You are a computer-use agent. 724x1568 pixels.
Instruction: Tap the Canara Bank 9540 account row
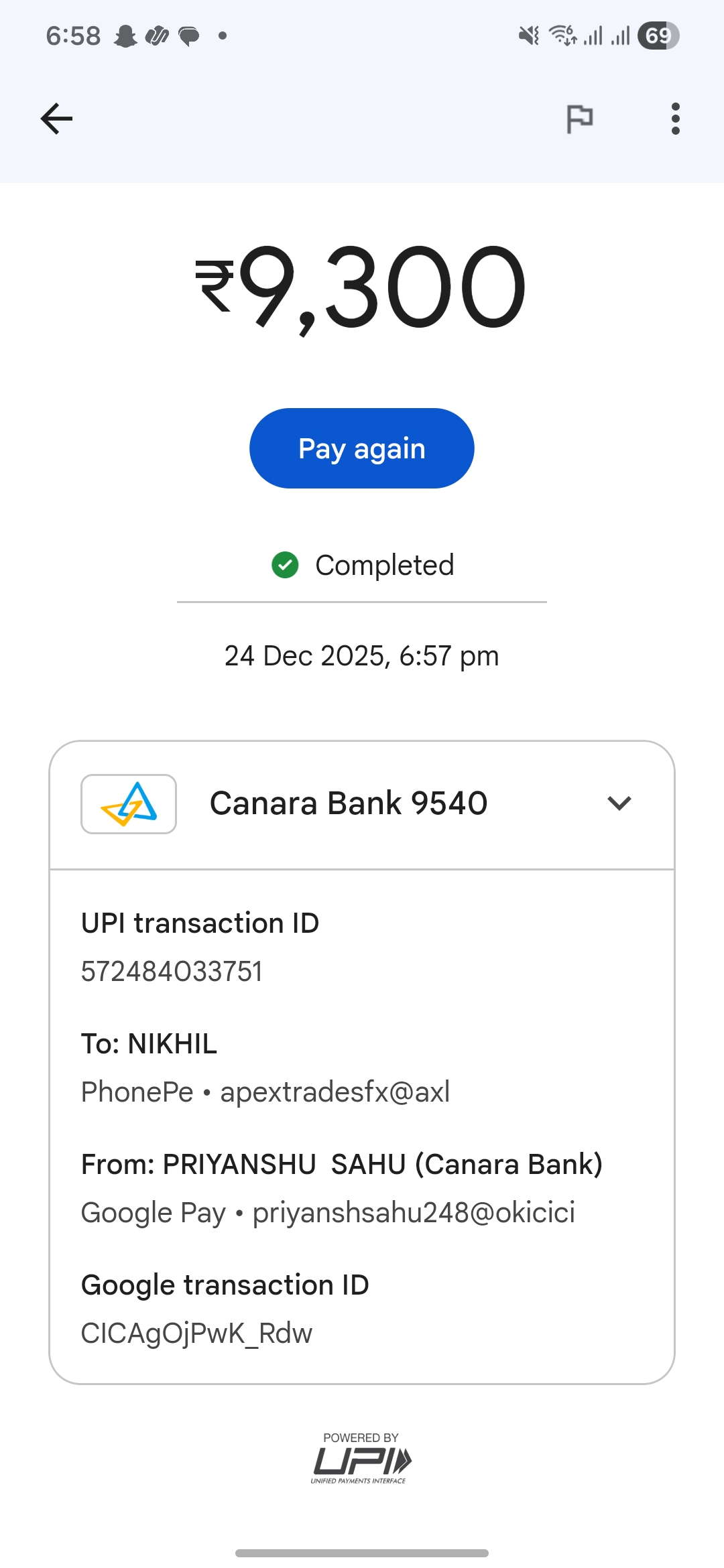(x=349, y=803)
